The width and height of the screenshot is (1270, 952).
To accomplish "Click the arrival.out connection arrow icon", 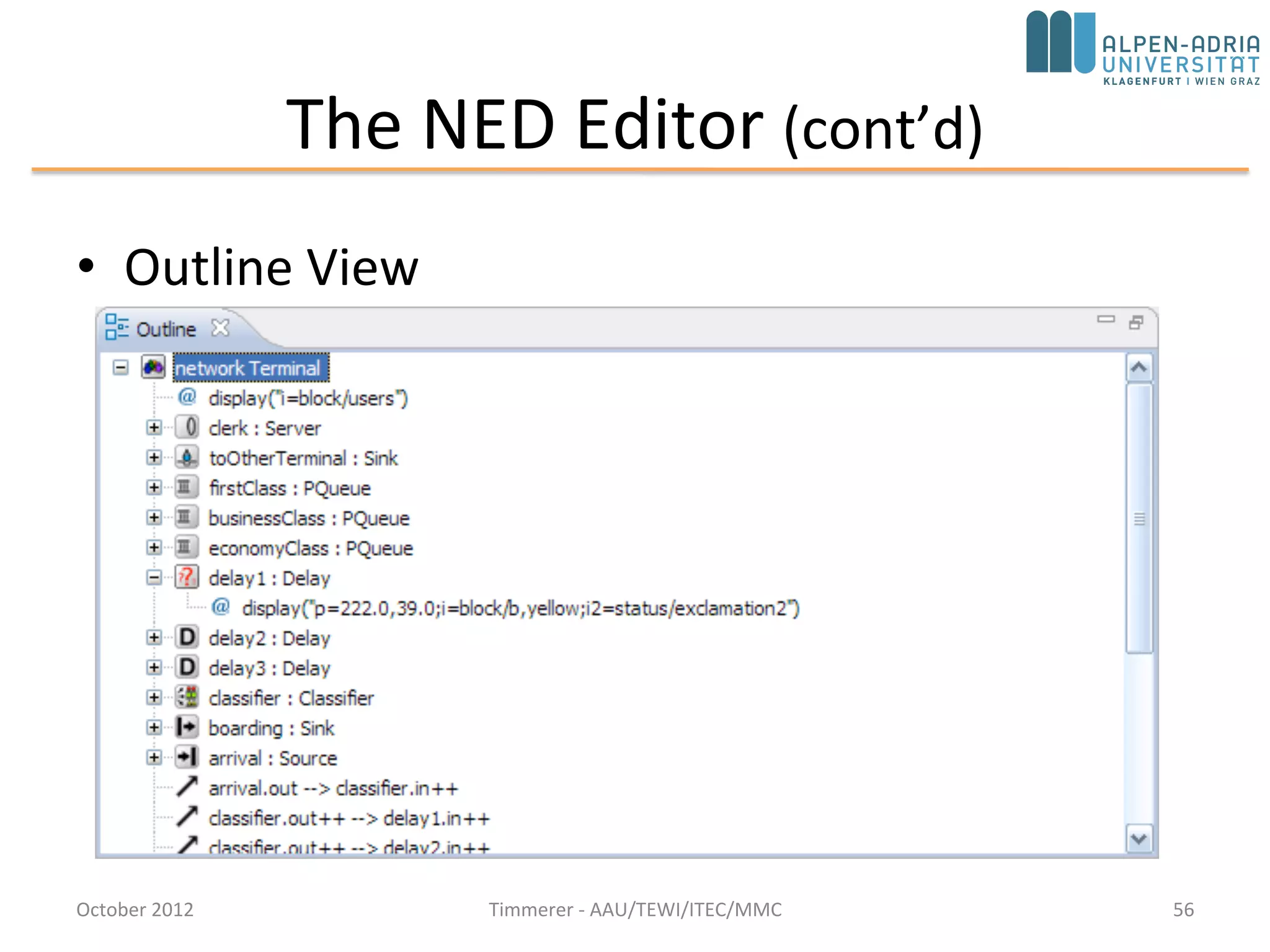I will tap(187, 787).
